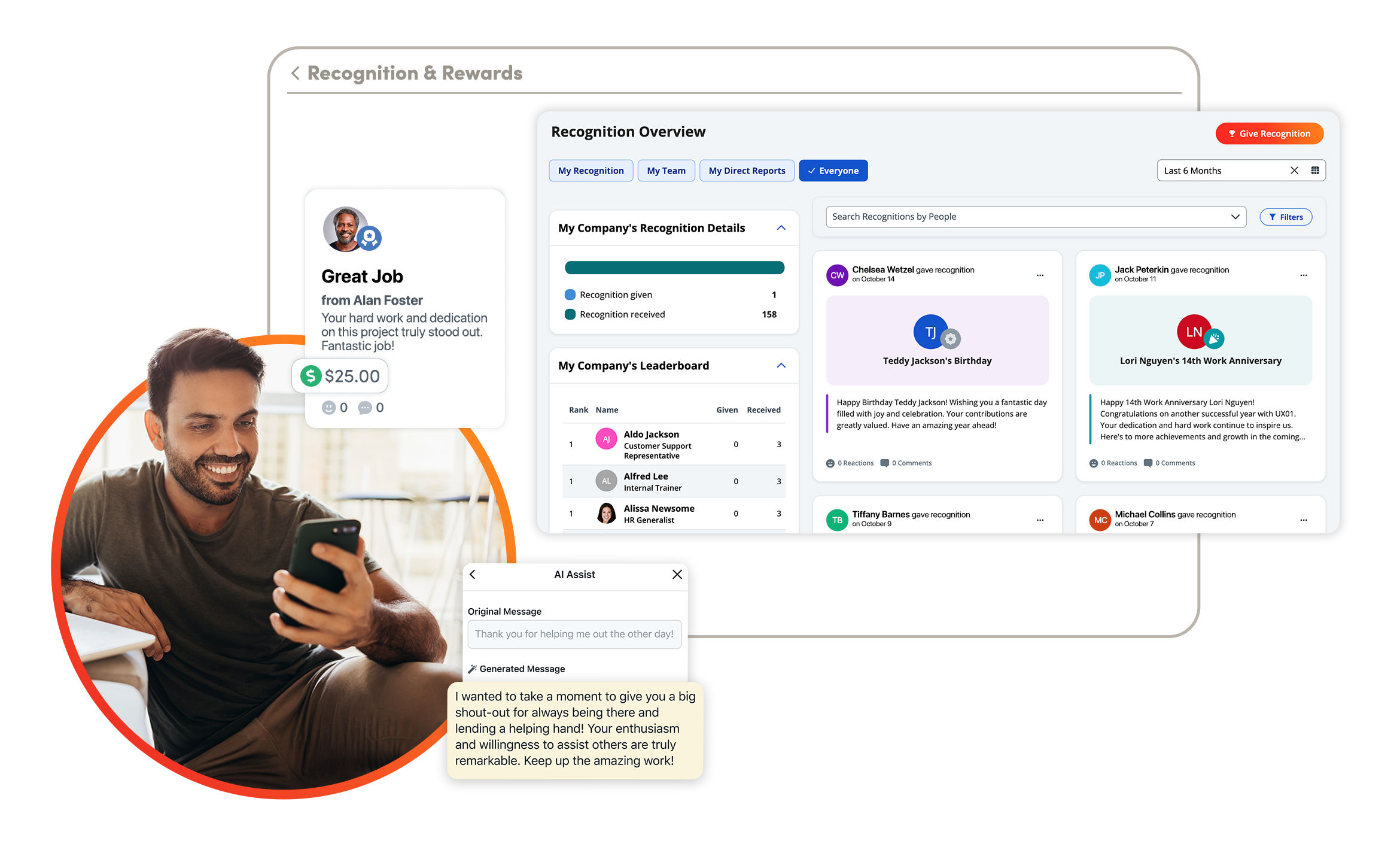Viewport: 1400px width, 850px height.
Task: Open the calendar grid icon in date field
Action: [x=1315, y=171]
